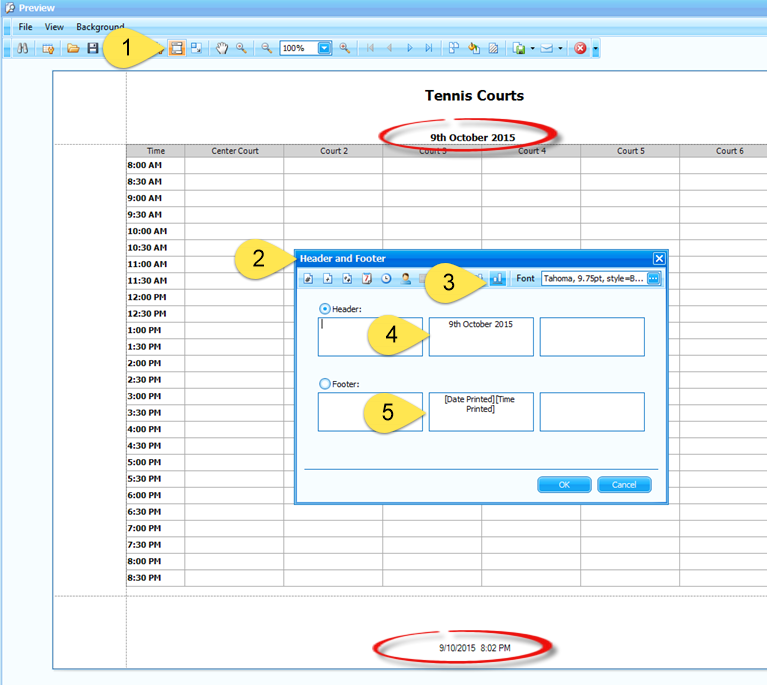Expand the export document dropdown arrow
This screenshot has height=685, width=767.
coord(533,48)
